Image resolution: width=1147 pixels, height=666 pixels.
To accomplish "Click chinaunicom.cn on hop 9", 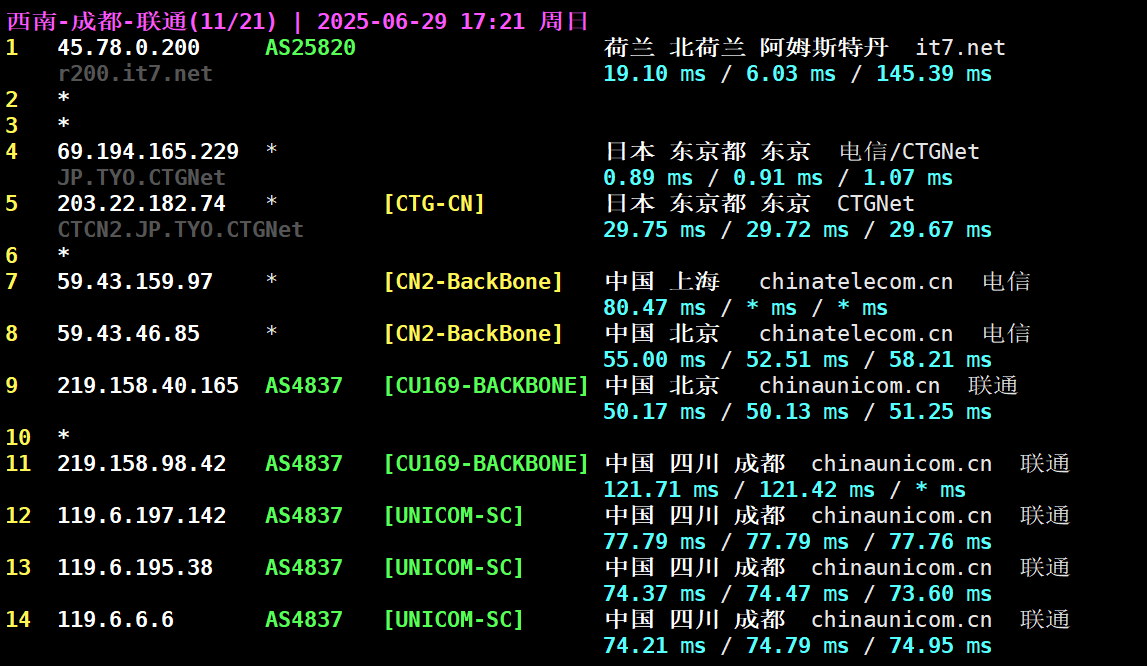I will click(849, 385).
